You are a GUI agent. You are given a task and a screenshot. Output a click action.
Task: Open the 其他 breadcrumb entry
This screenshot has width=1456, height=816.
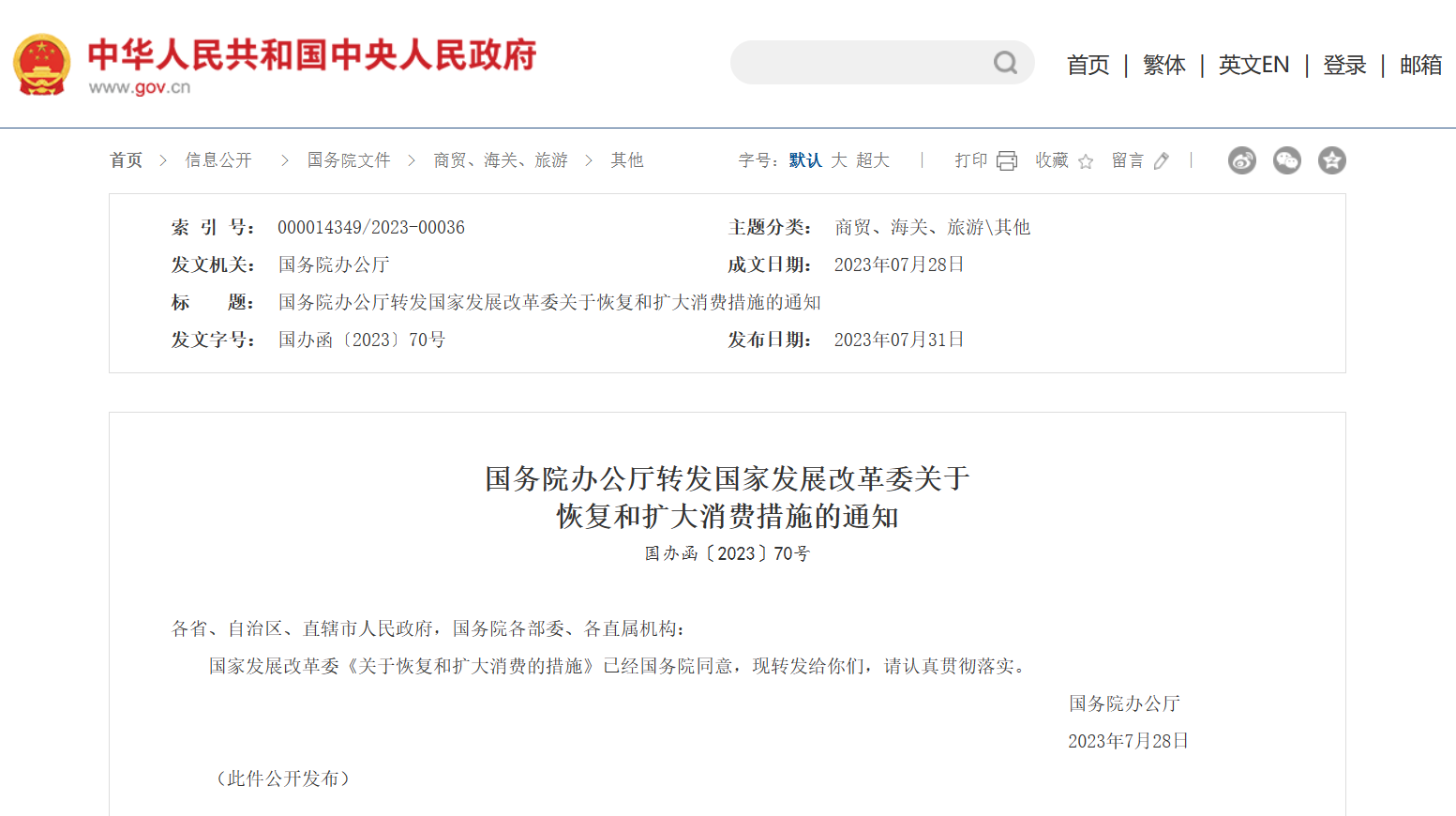[626, 159]
